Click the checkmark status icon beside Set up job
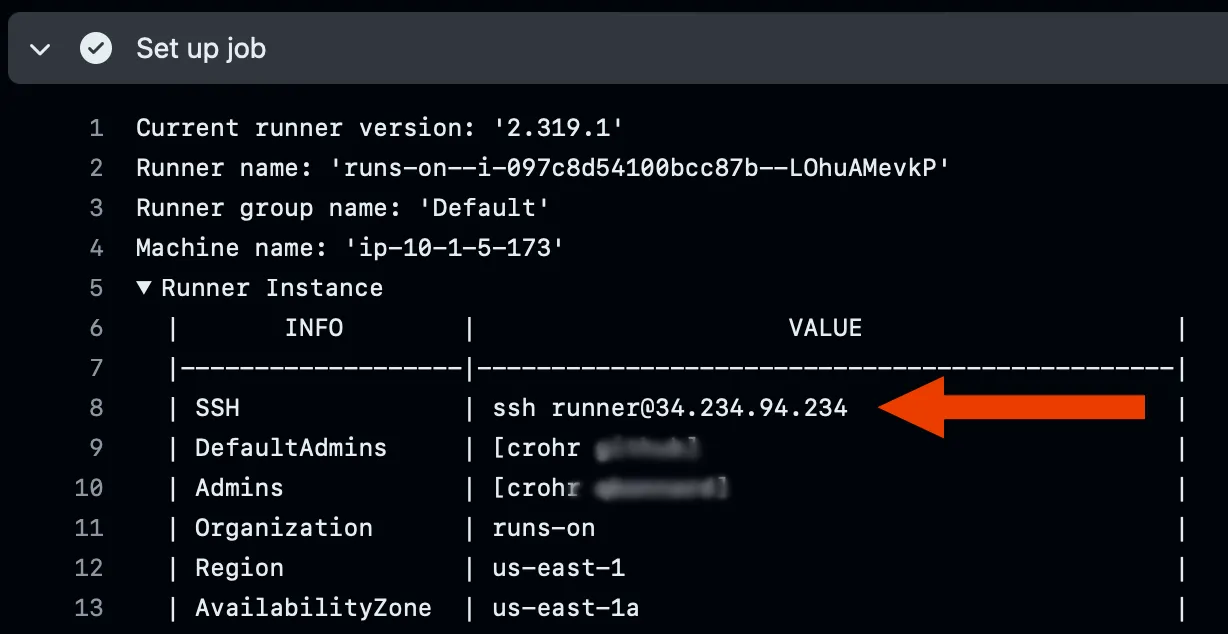Viewport: 1228px width, 634px height. coord(95,47)
